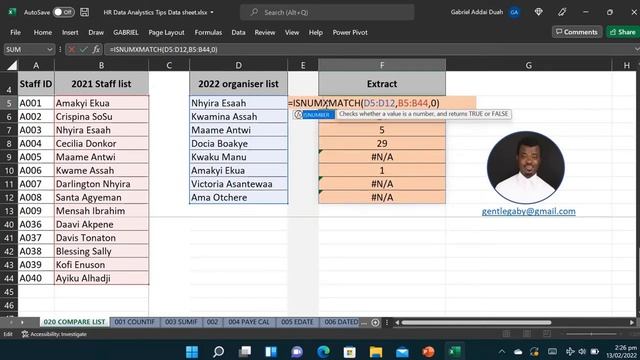The width and height of the screenshot is (640, 360).
Task: Open the Formulas tab
Action: coord(208,32)
